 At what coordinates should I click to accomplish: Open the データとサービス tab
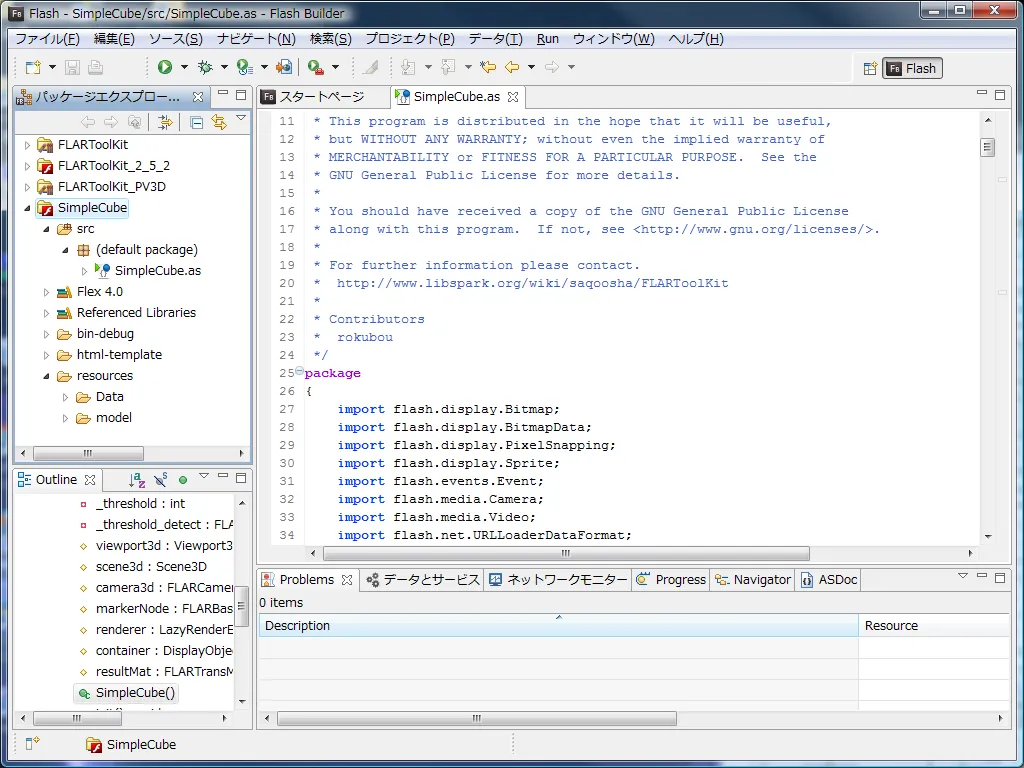coord(423,579)
